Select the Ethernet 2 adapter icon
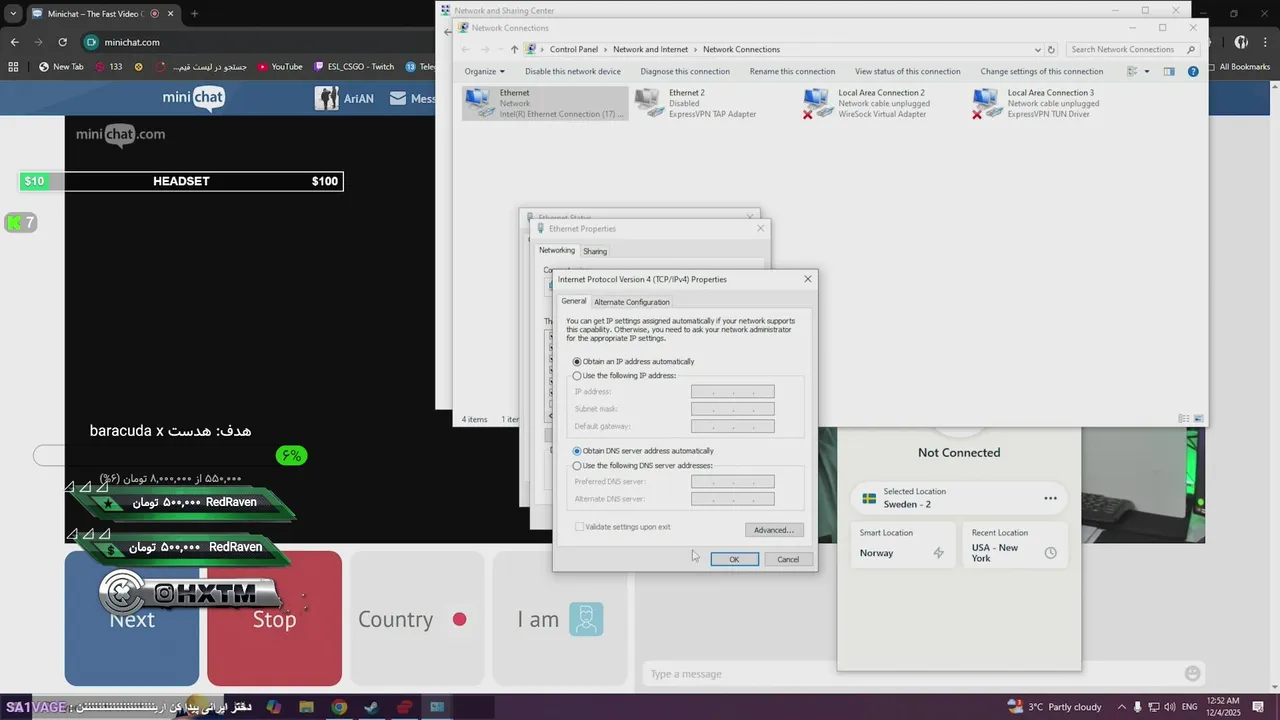This screenshot has height=720, width=1280. coord(649,102)
